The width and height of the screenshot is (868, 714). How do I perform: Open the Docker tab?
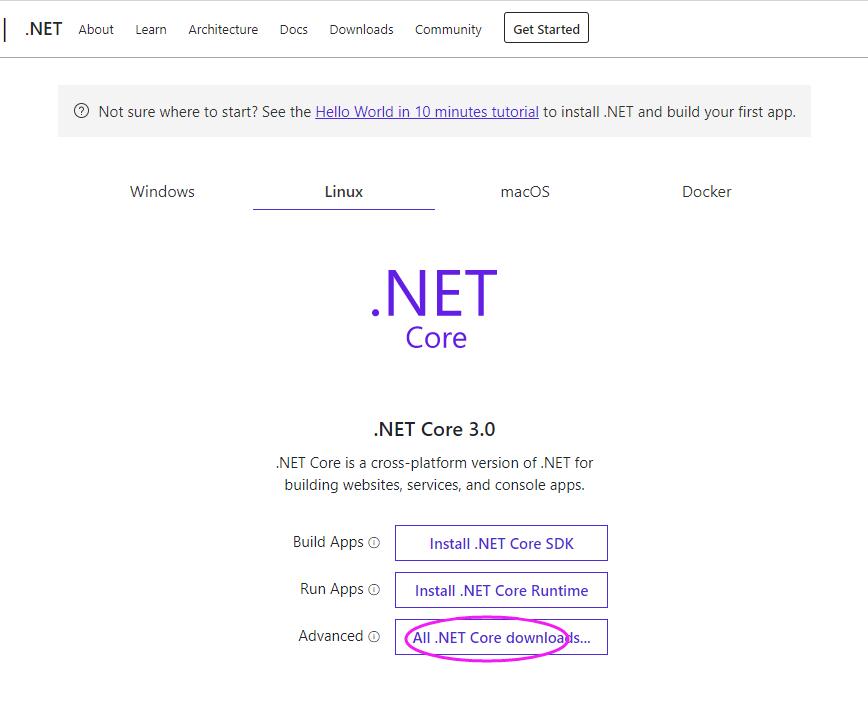click(x=706, y=191)
